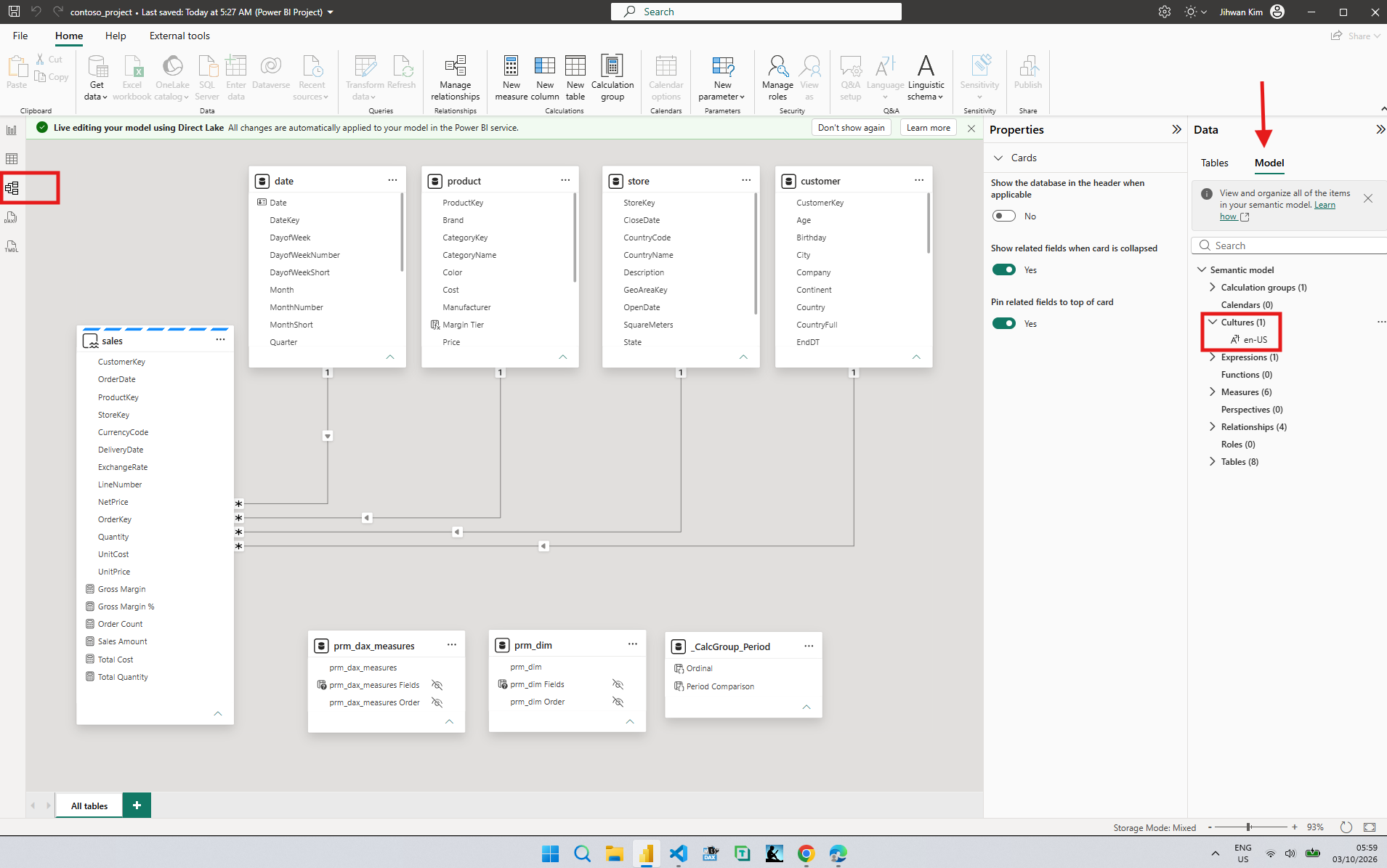The width and height of the screenshot is (1387, 868).
Task: Open the TMDL view icon
Action: coord(12,246)
